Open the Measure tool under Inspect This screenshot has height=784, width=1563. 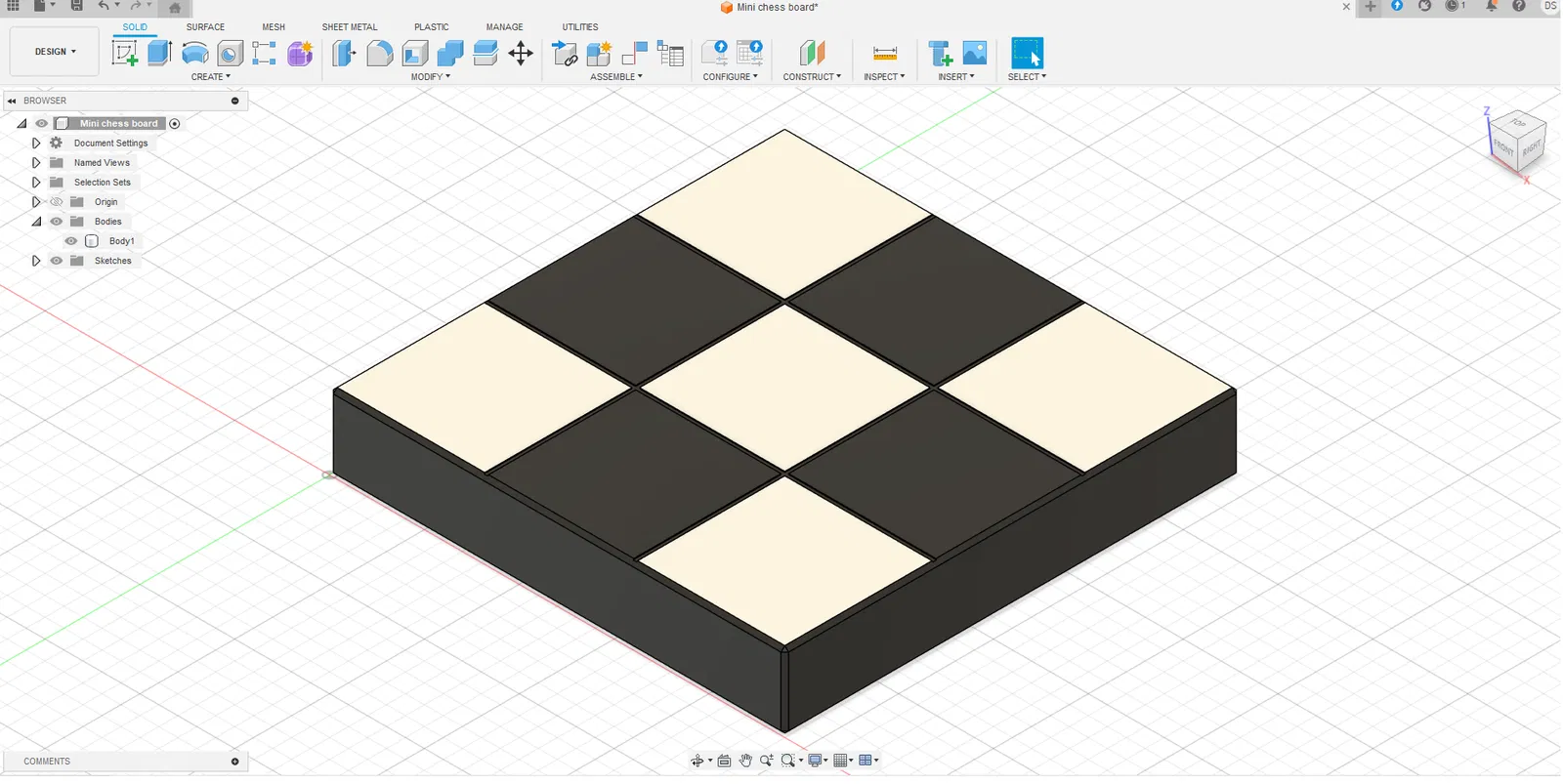(885, 53)
